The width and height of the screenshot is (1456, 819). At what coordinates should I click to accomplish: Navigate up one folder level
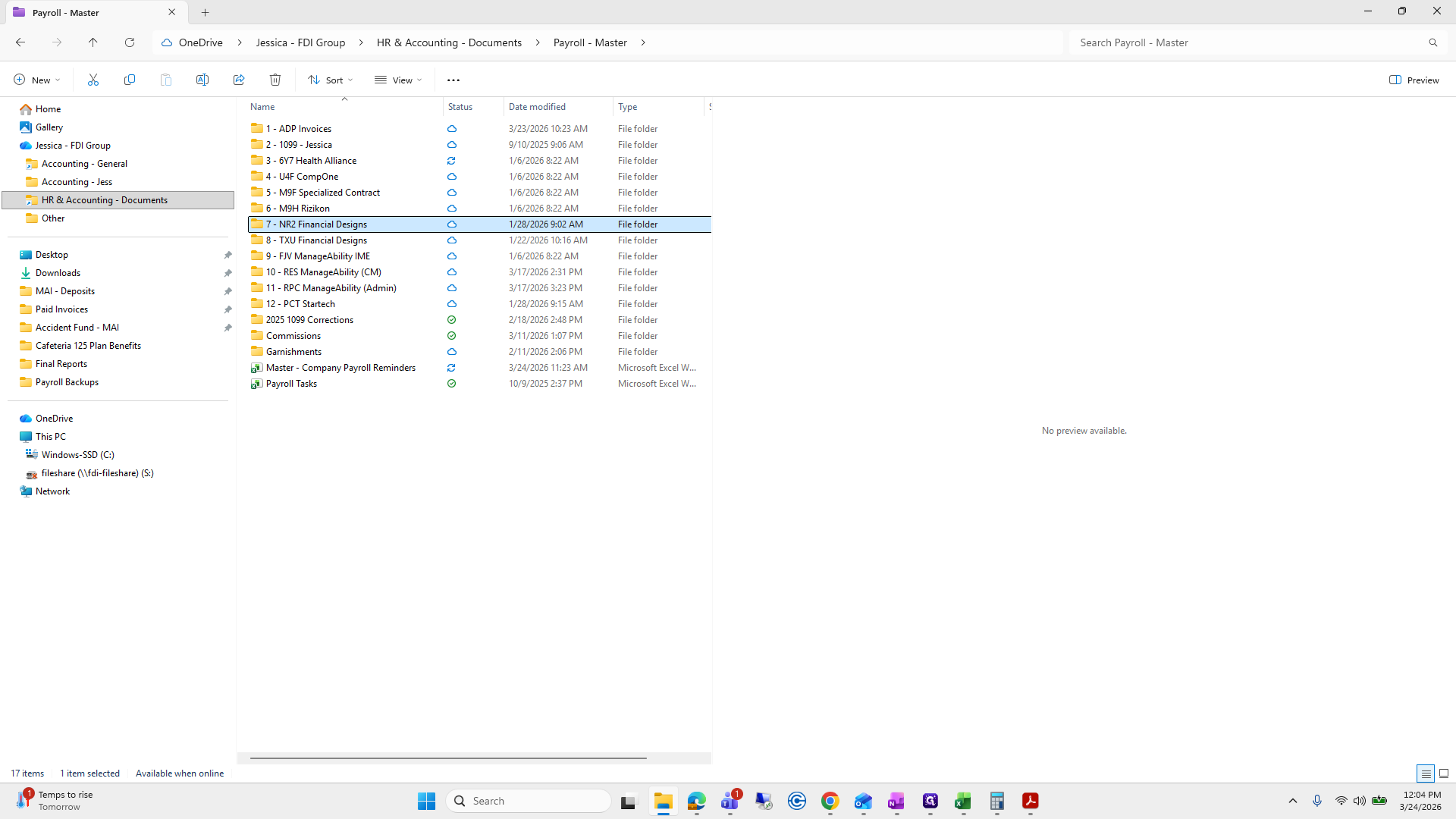(x=93, y=42)
